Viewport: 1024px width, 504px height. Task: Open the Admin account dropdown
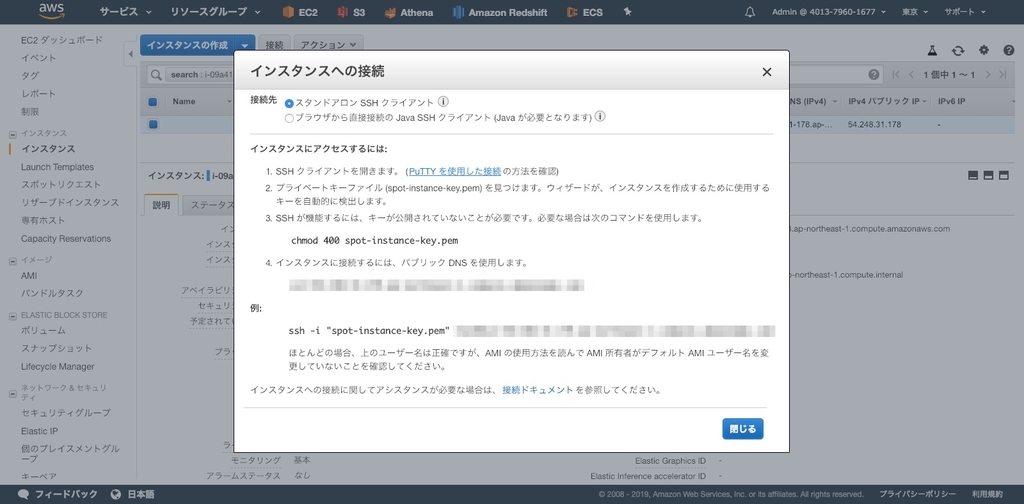831,12
